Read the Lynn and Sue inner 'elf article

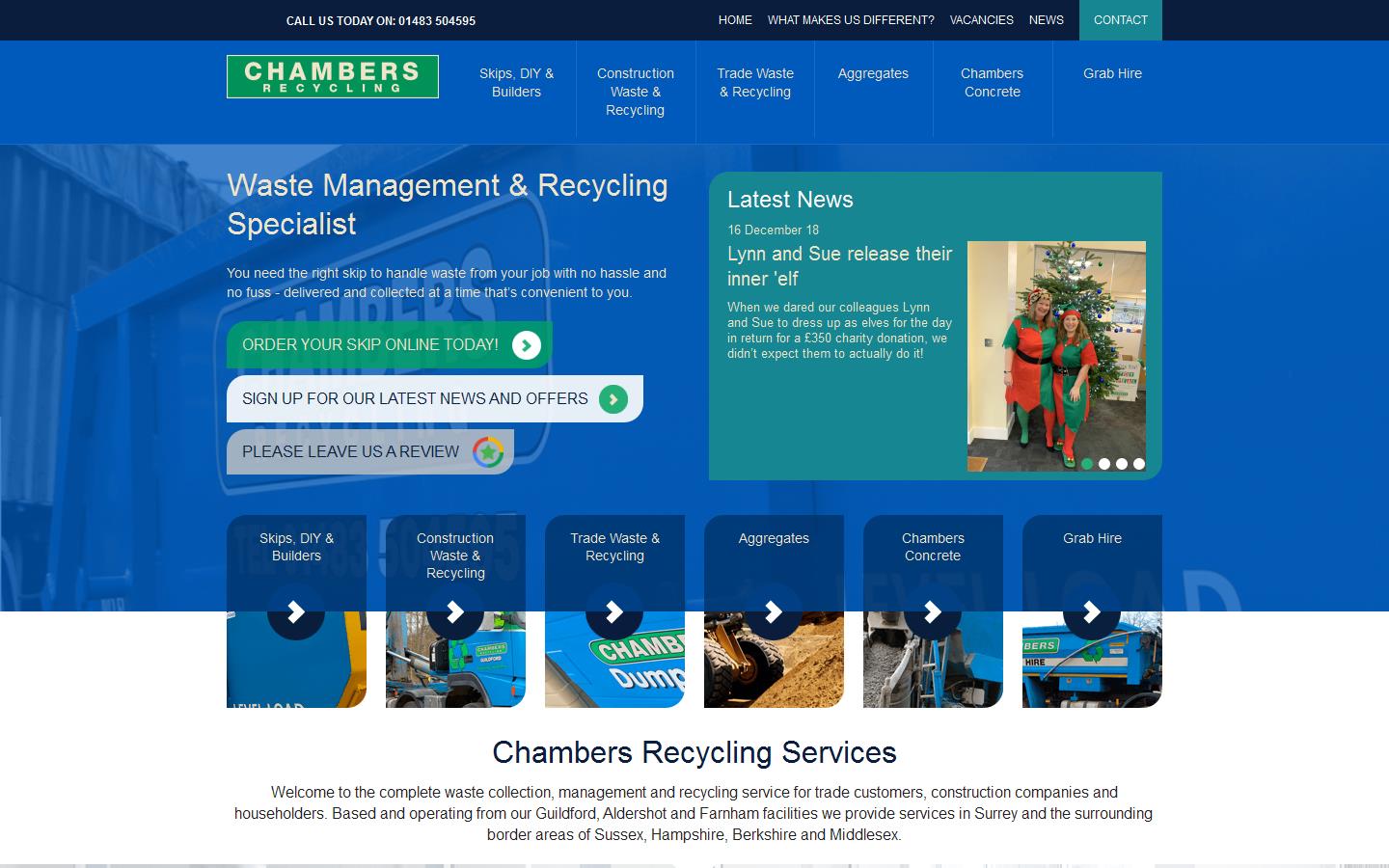[x=839, y=264]
